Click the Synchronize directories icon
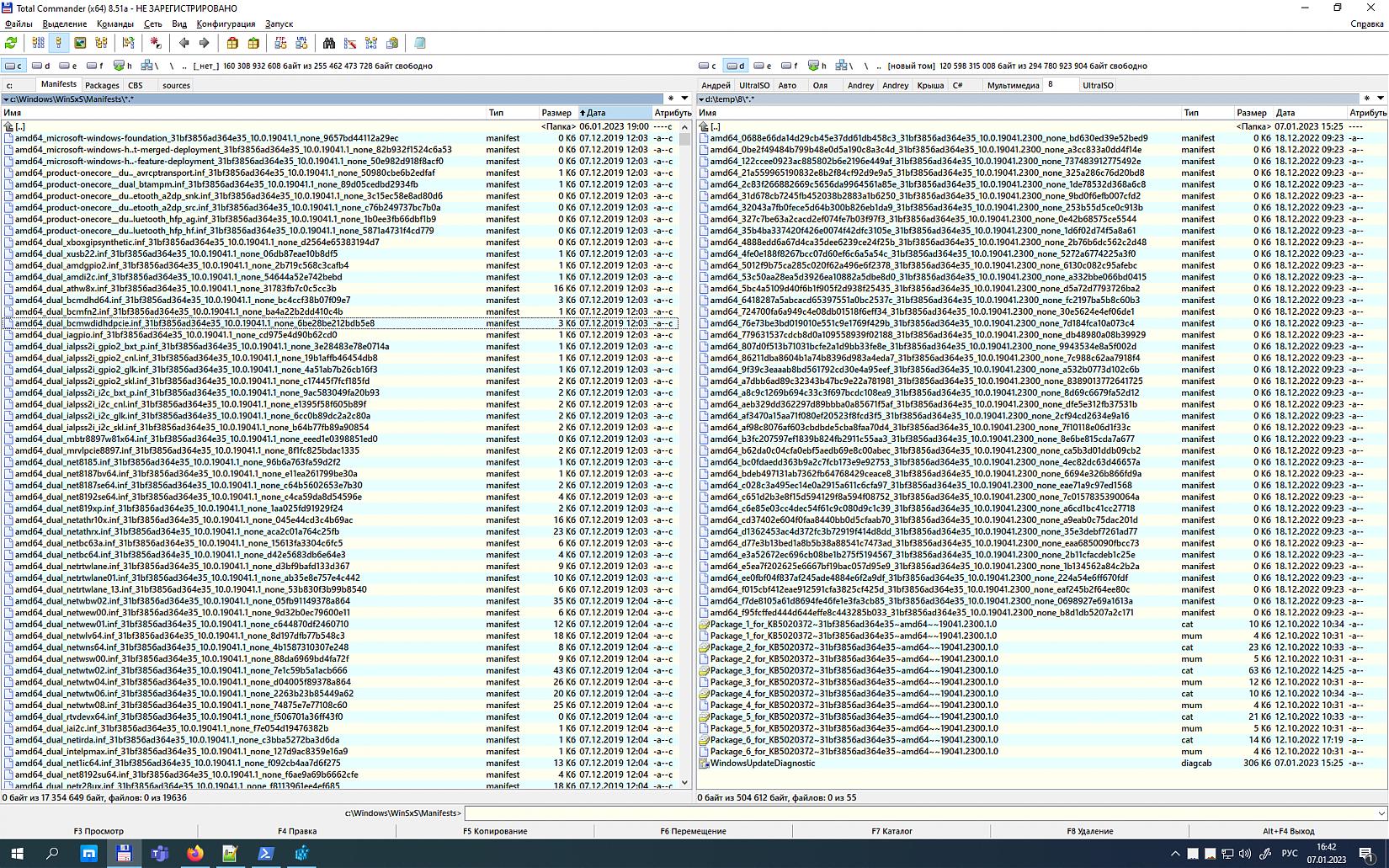 371,43
